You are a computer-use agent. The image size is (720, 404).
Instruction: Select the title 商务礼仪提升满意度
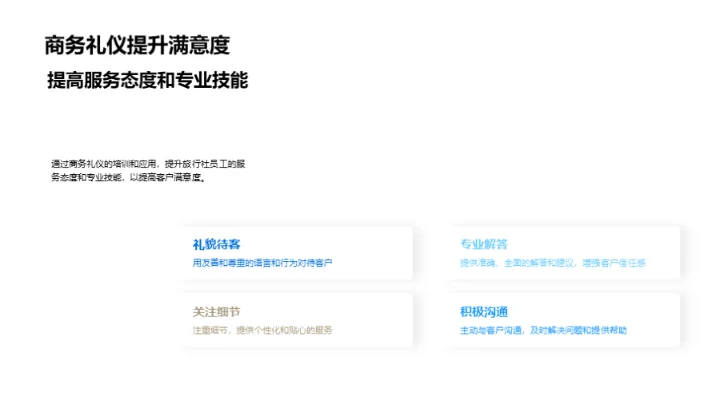137,45
